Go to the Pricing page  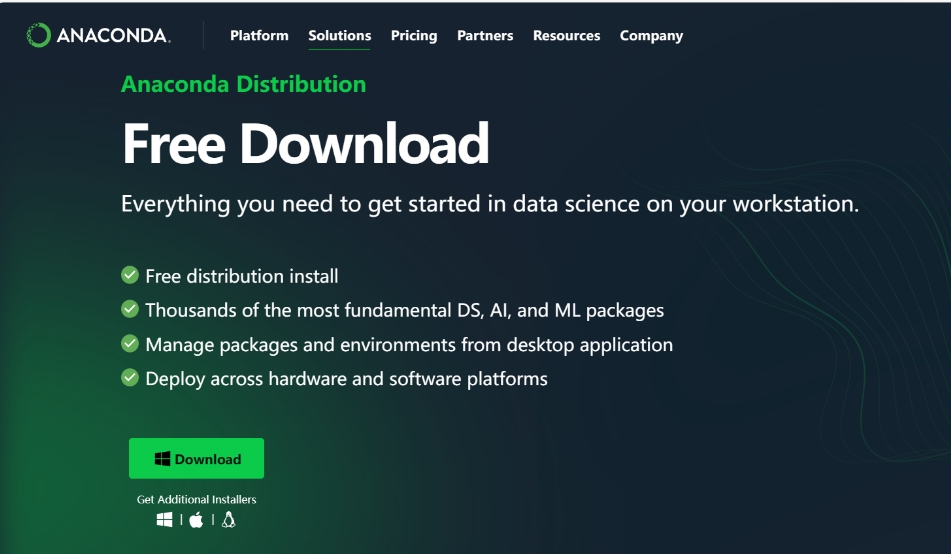pos(414,36)
